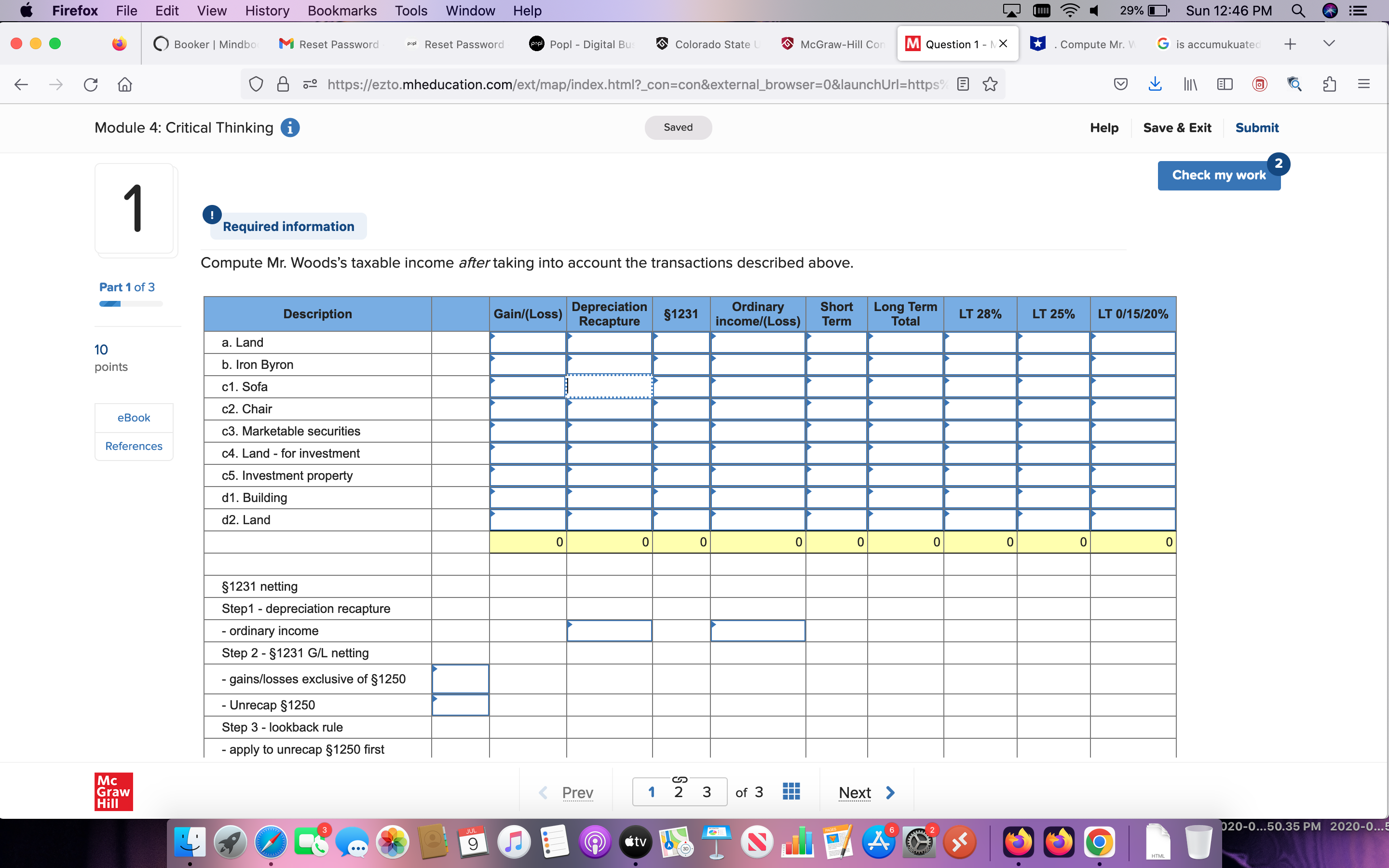Toggle Firefox sidebar view icon
Screen dimensions: 1389x868
tap(1225, 84)
